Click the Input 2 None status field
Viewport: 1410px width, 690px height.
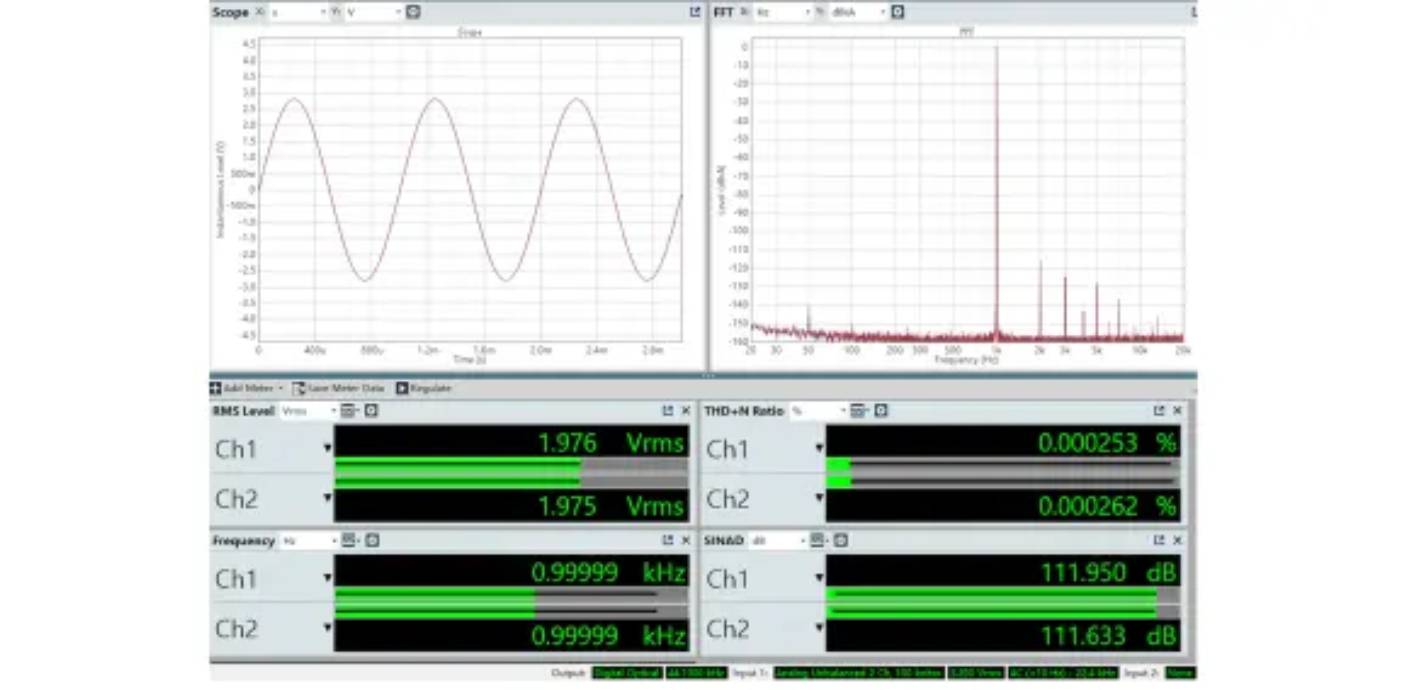pos(1180,673)
